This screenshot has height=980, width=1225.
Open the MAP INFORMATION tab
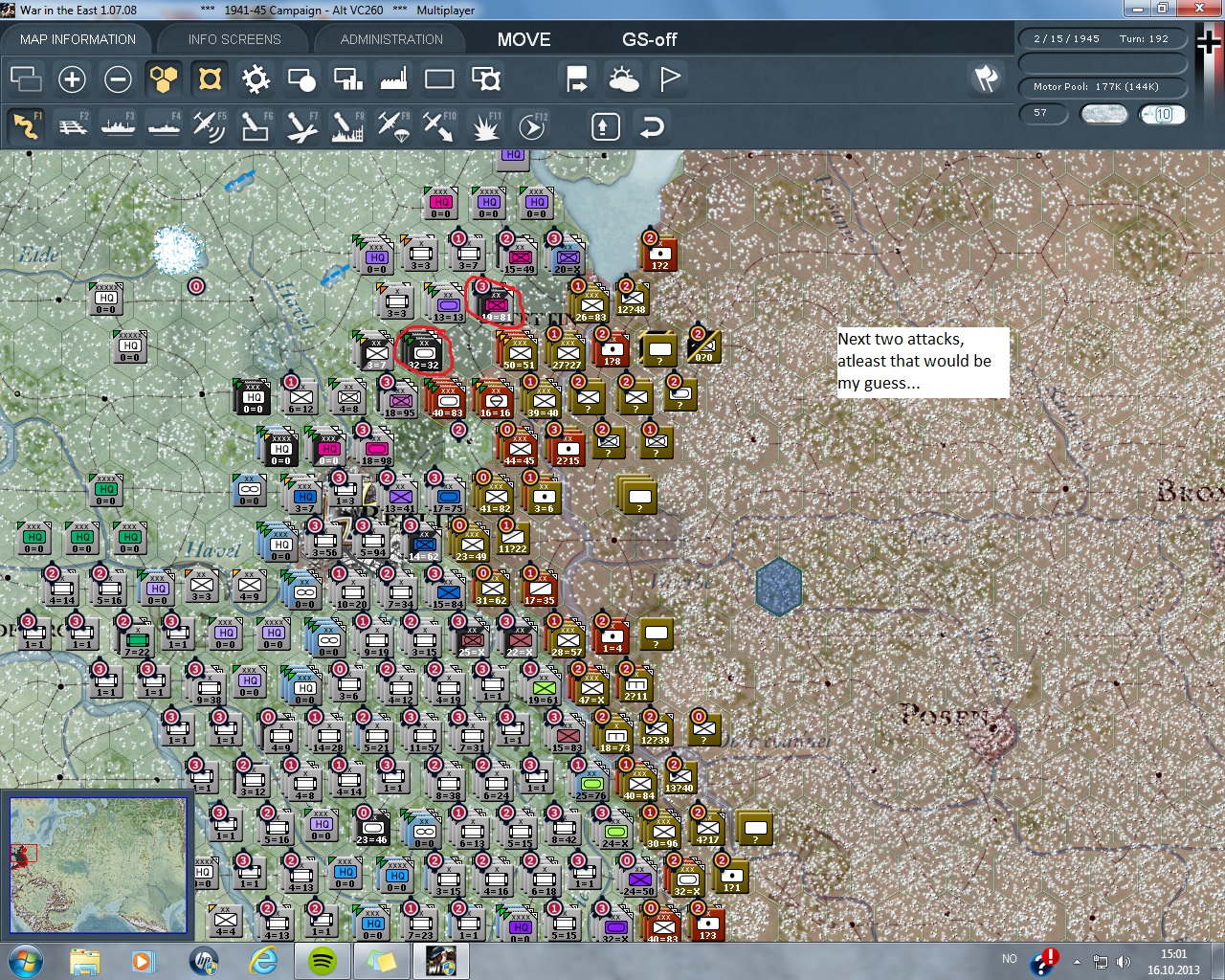pos(78,39)
